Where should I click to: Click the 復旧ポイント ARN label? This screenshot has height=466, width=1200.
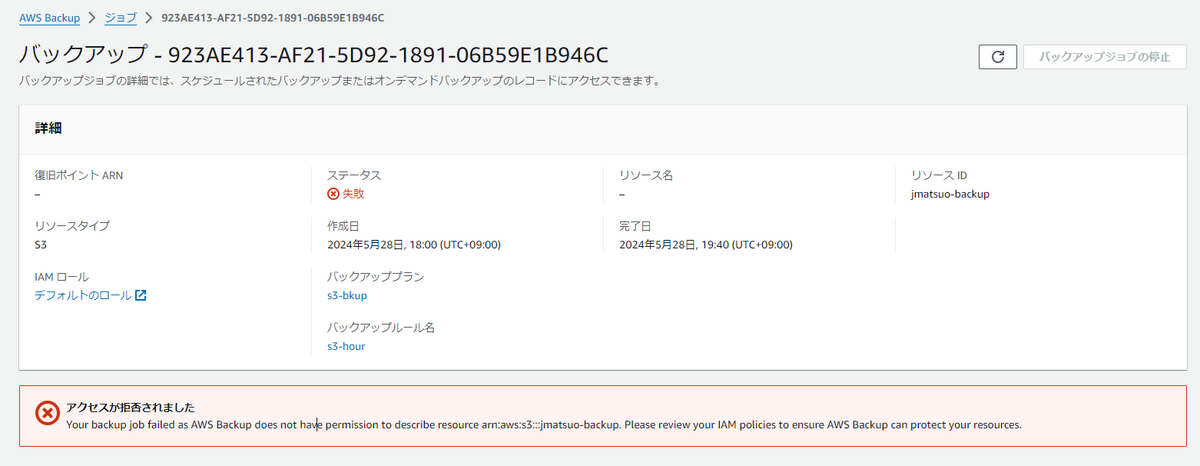pyautogui.click(x=78, y=175)
